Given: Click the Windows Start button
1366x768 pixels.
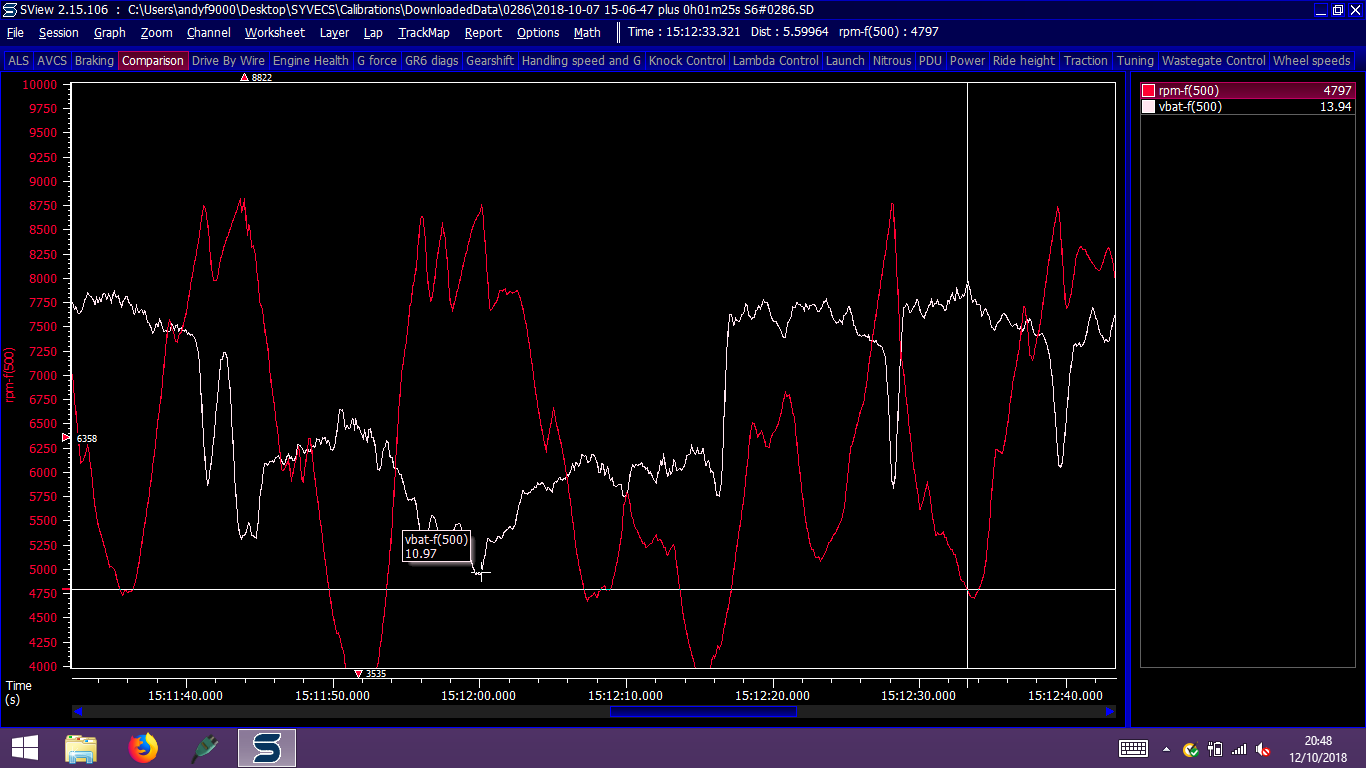Looking at the screenshot, I should [x=24, y=748].
